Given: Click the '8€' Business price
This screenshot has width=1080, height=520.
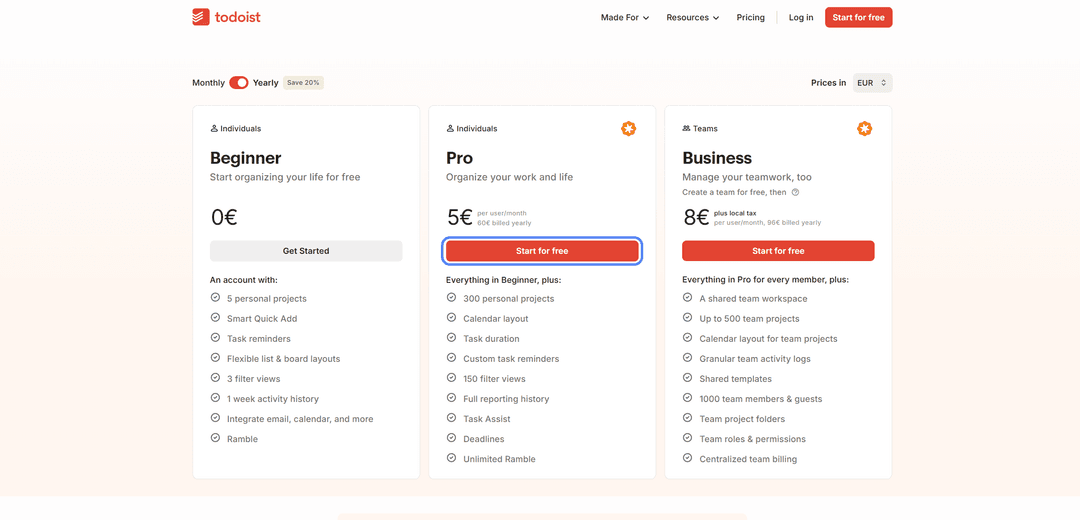Looking at the screenshot, I should click(696, 218).
